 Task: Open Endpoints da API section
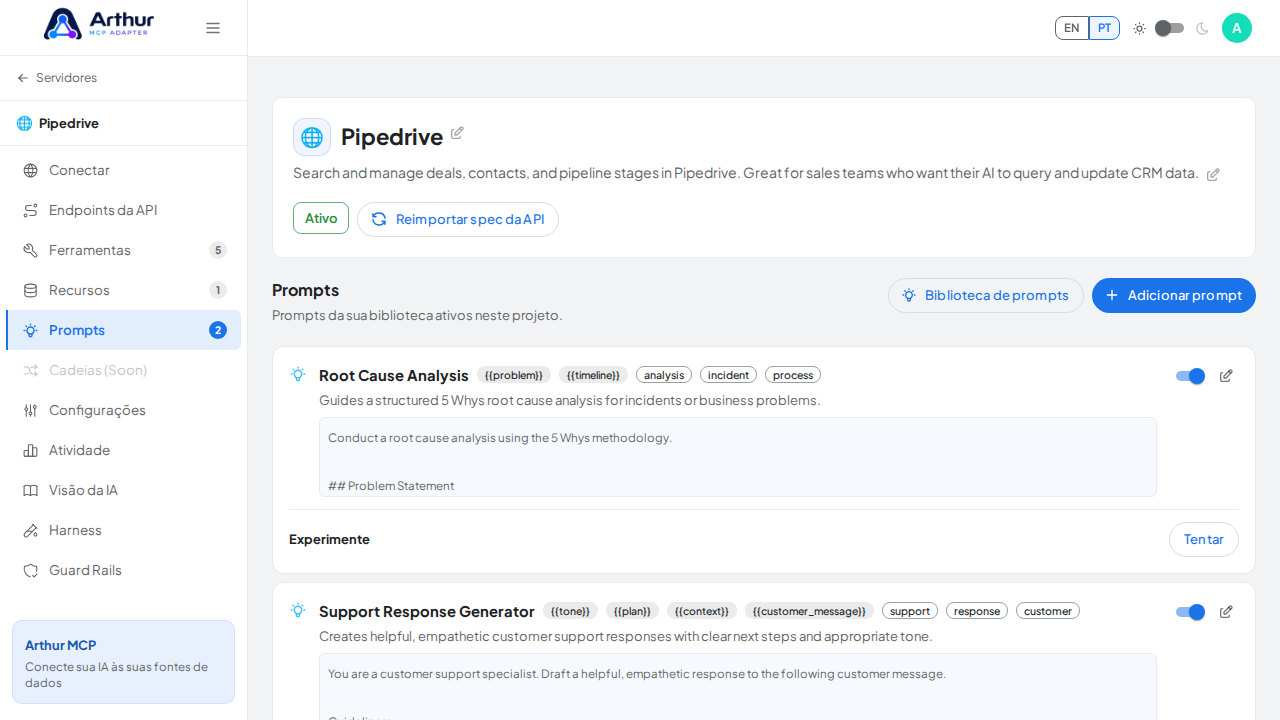pos(124,210)
